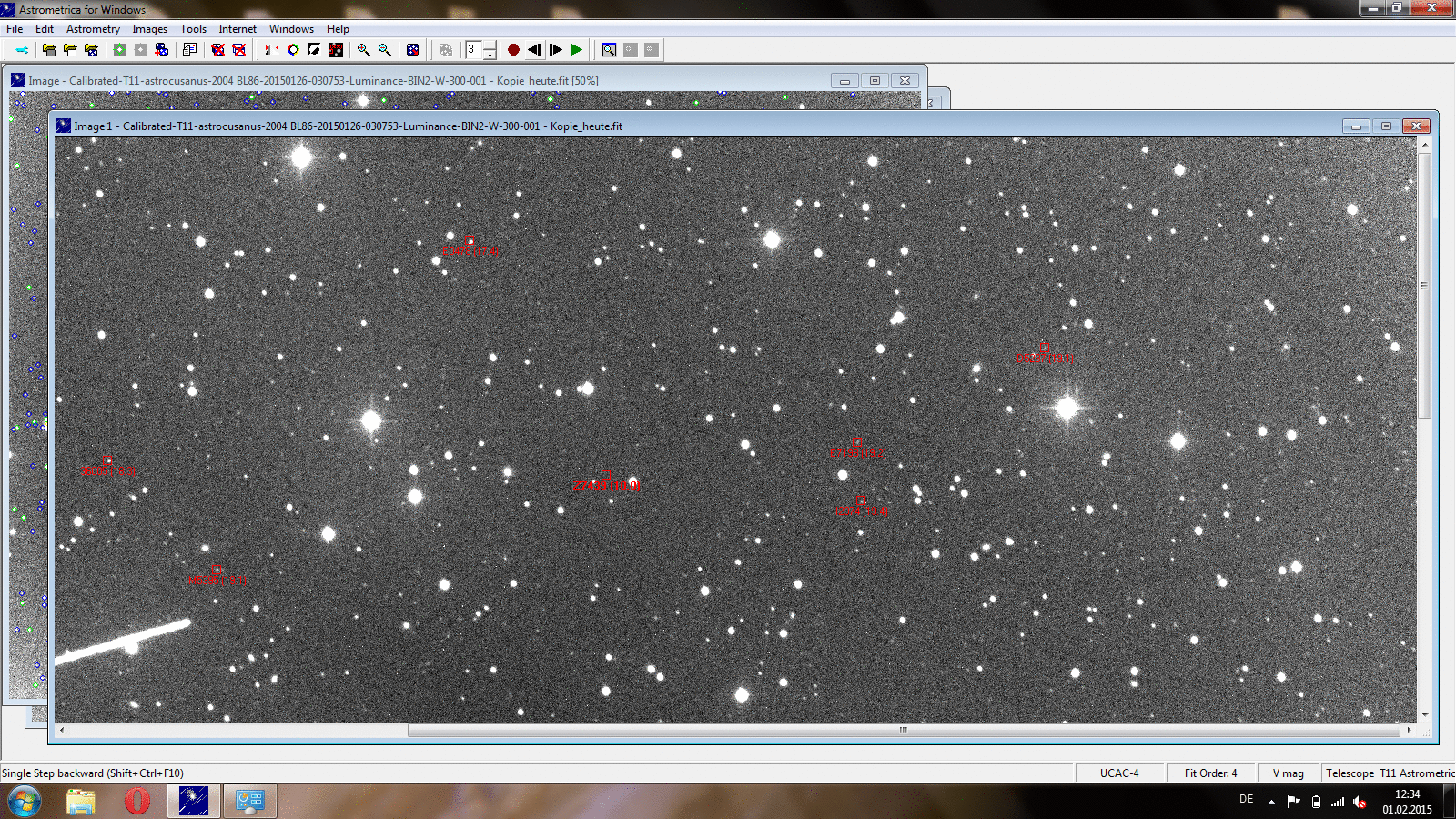
Task: Step one image backward in blink
Action: click(534, 50)
